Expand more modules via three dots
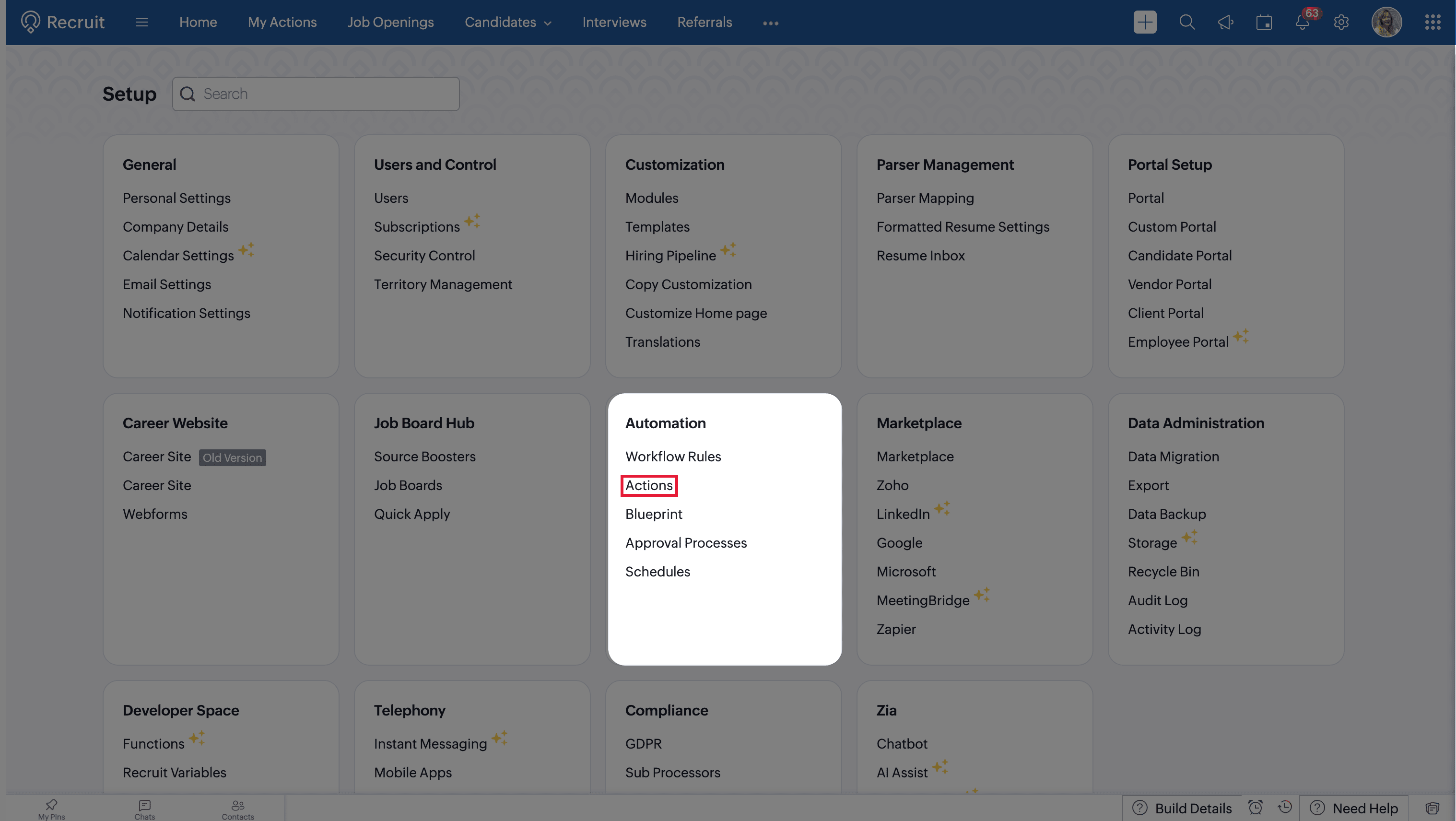 (x=770, y=23)
